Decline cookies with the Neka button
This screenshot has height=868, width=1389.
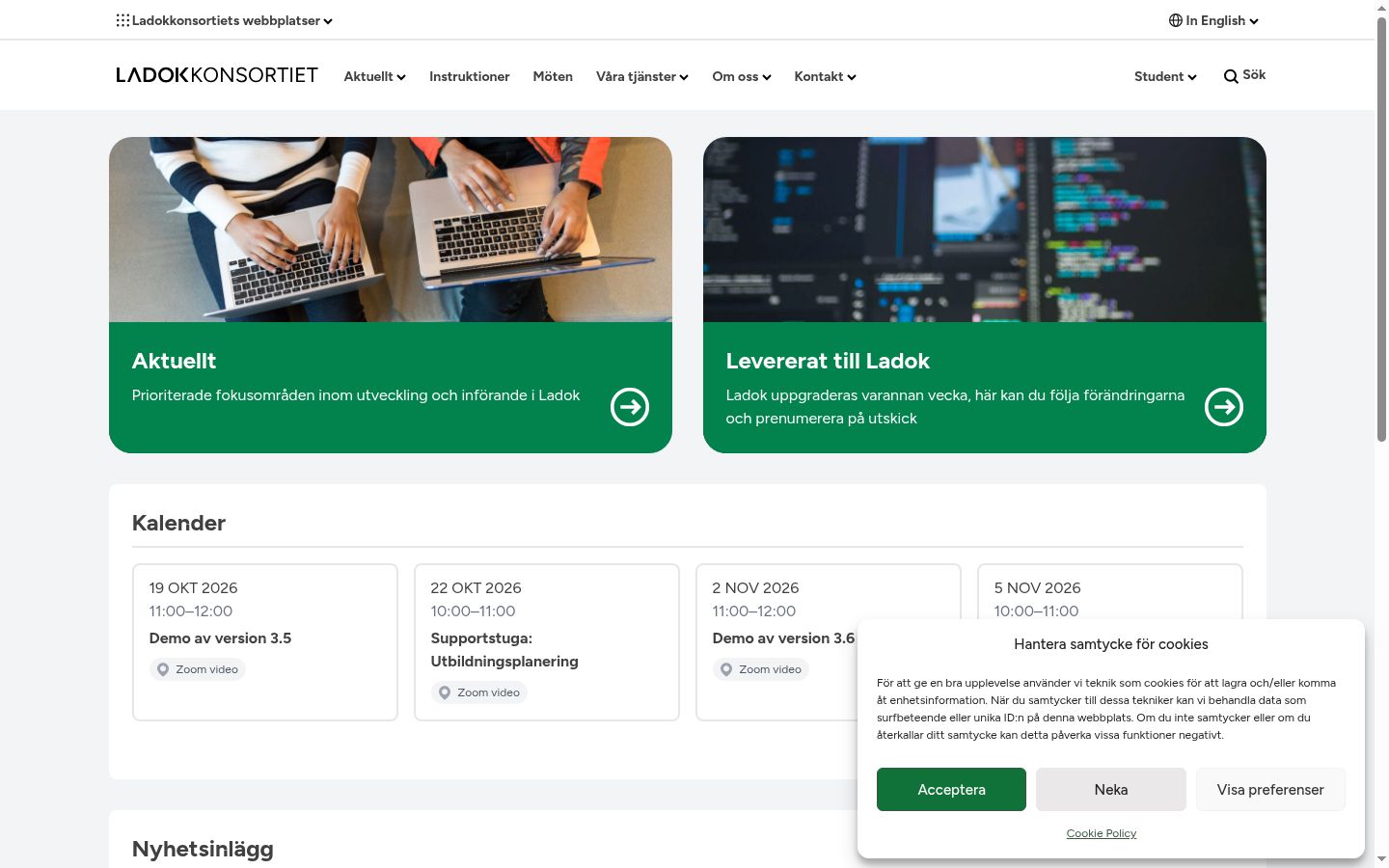(1111, 789)
